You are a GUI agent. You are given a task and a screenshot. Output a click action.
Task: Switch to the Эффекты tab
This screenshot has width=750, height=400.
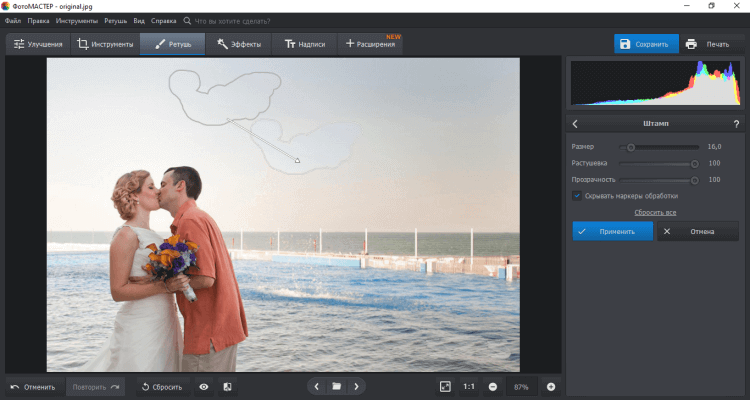[238, 44]
